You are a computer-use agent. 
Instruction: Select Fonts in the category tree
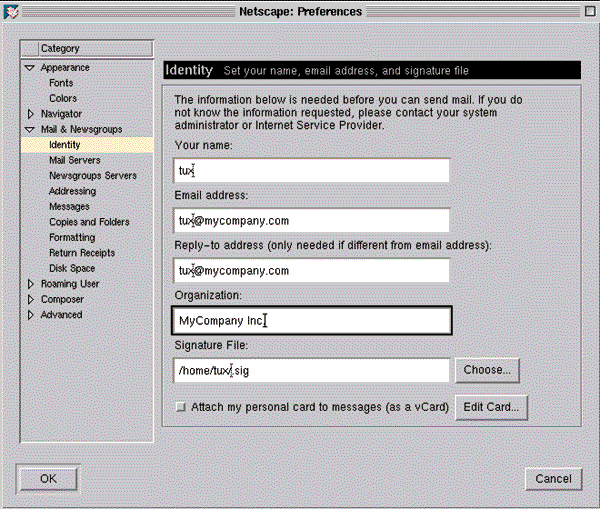(x=61, y=83)
